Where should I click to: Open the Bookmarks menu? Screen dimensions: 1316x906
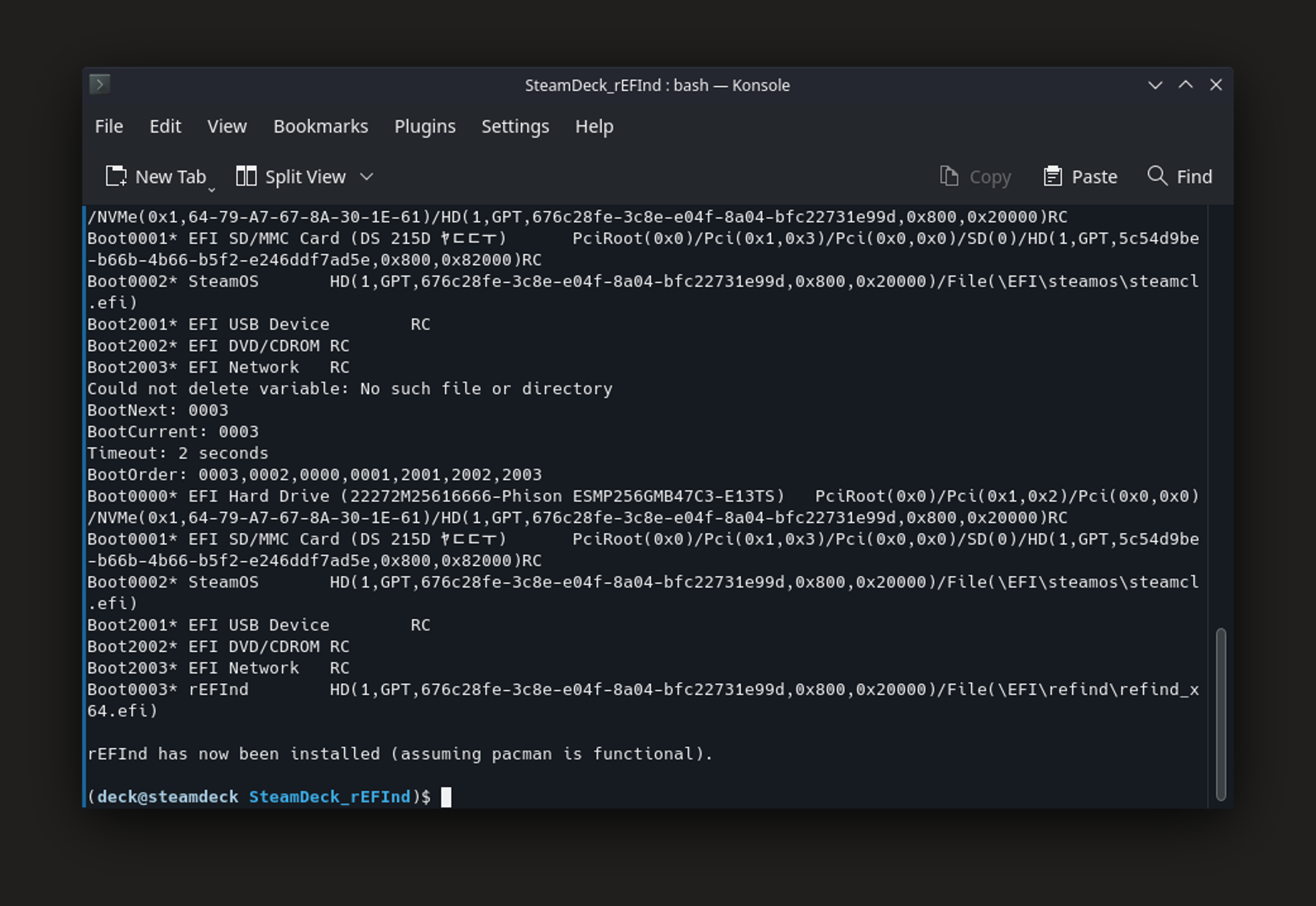point(320,126)
